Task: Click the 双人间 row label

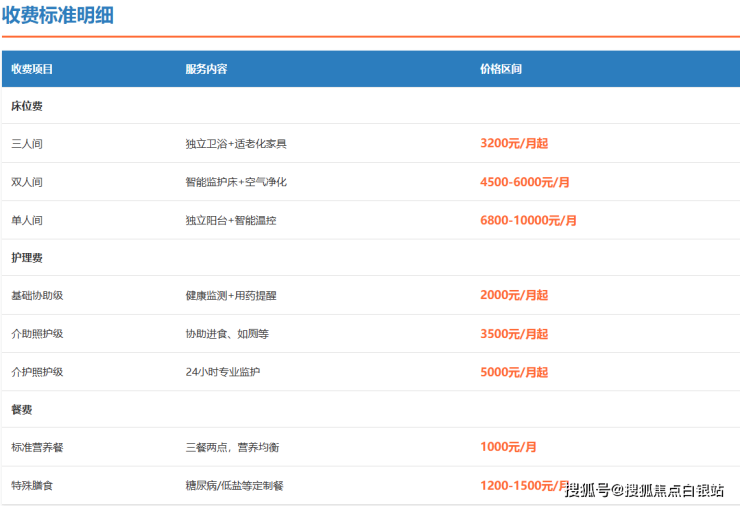Action: point(27,182)
